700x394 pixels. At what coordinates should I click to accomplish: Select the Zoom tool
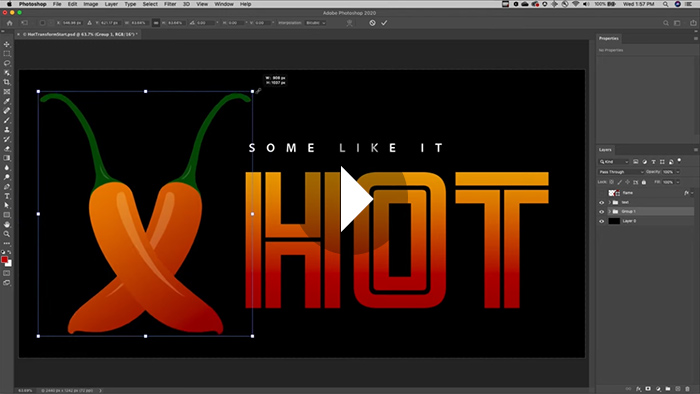(x=7, y=234)
